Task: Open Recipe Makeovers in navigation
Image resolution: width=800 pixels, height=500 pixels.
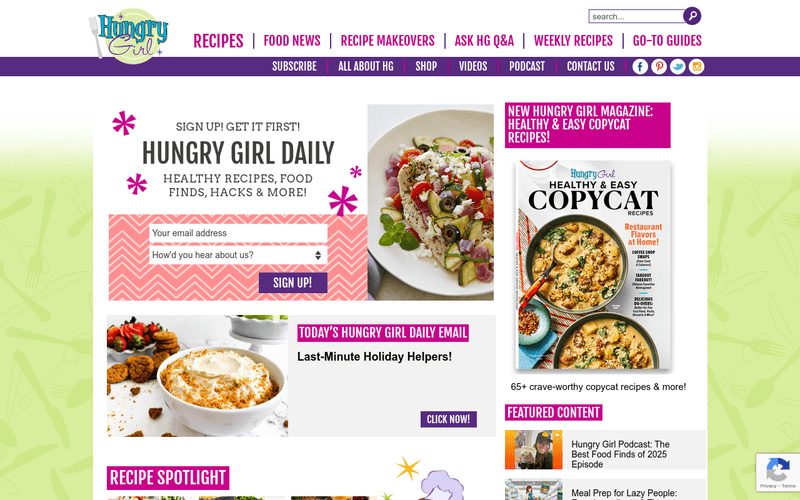Action: click(x=388, y=41)
